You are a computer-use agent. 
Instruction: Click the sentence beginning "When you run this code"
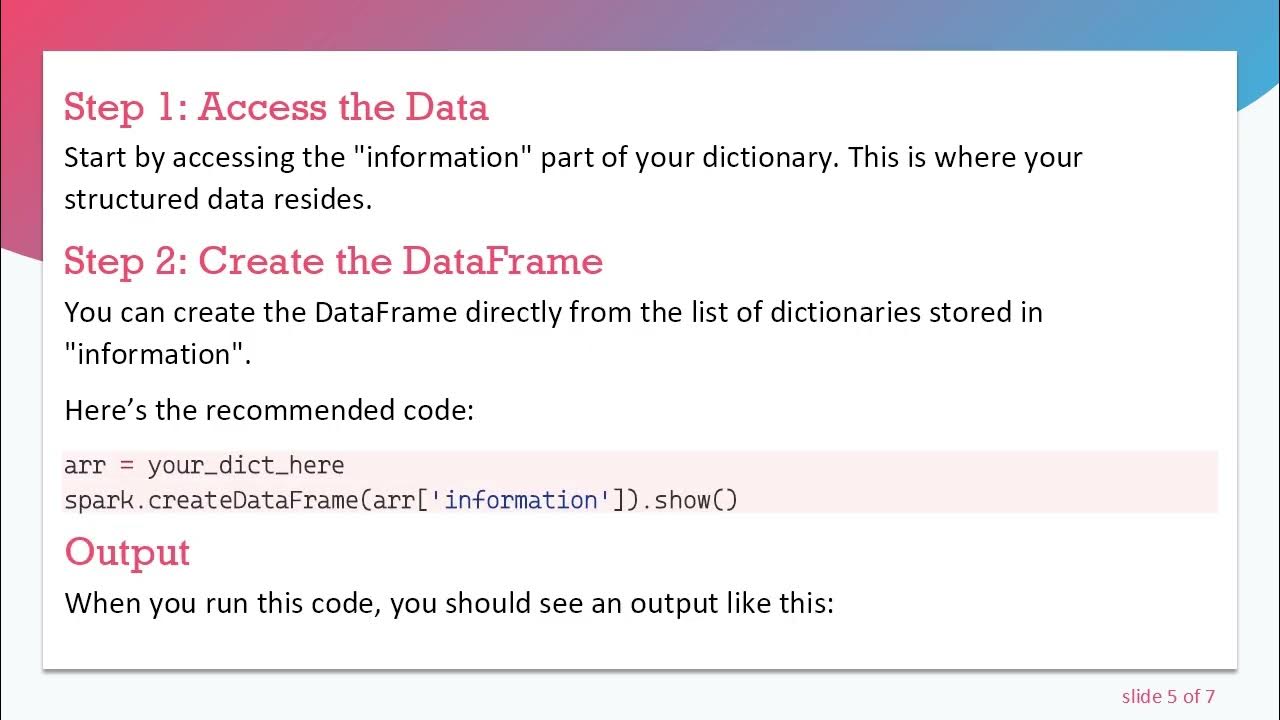[x=449, y=603]
